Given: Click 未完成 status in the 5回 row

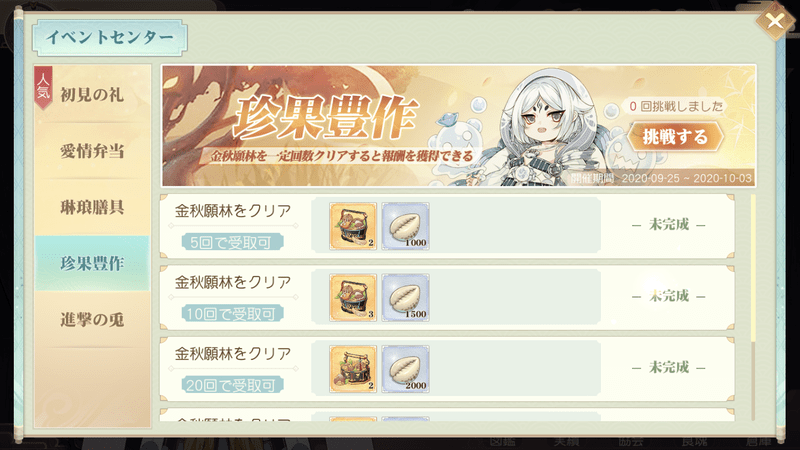Looking at the screenshot, I should tap(669, 224).
